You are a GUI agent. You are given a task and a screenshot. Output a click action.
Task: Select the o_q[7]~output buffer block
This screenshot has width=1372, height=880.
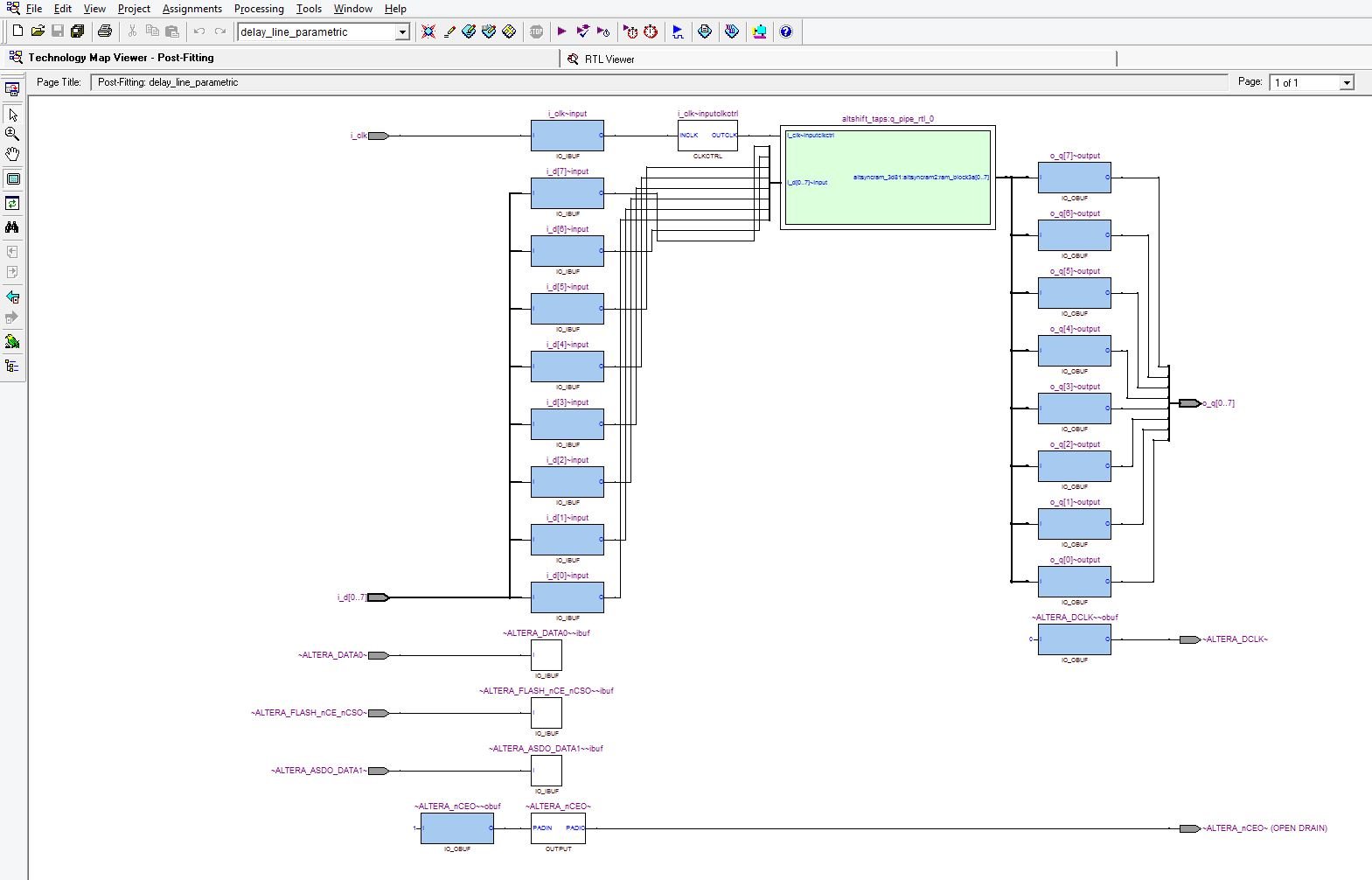tap(1075, 178)
